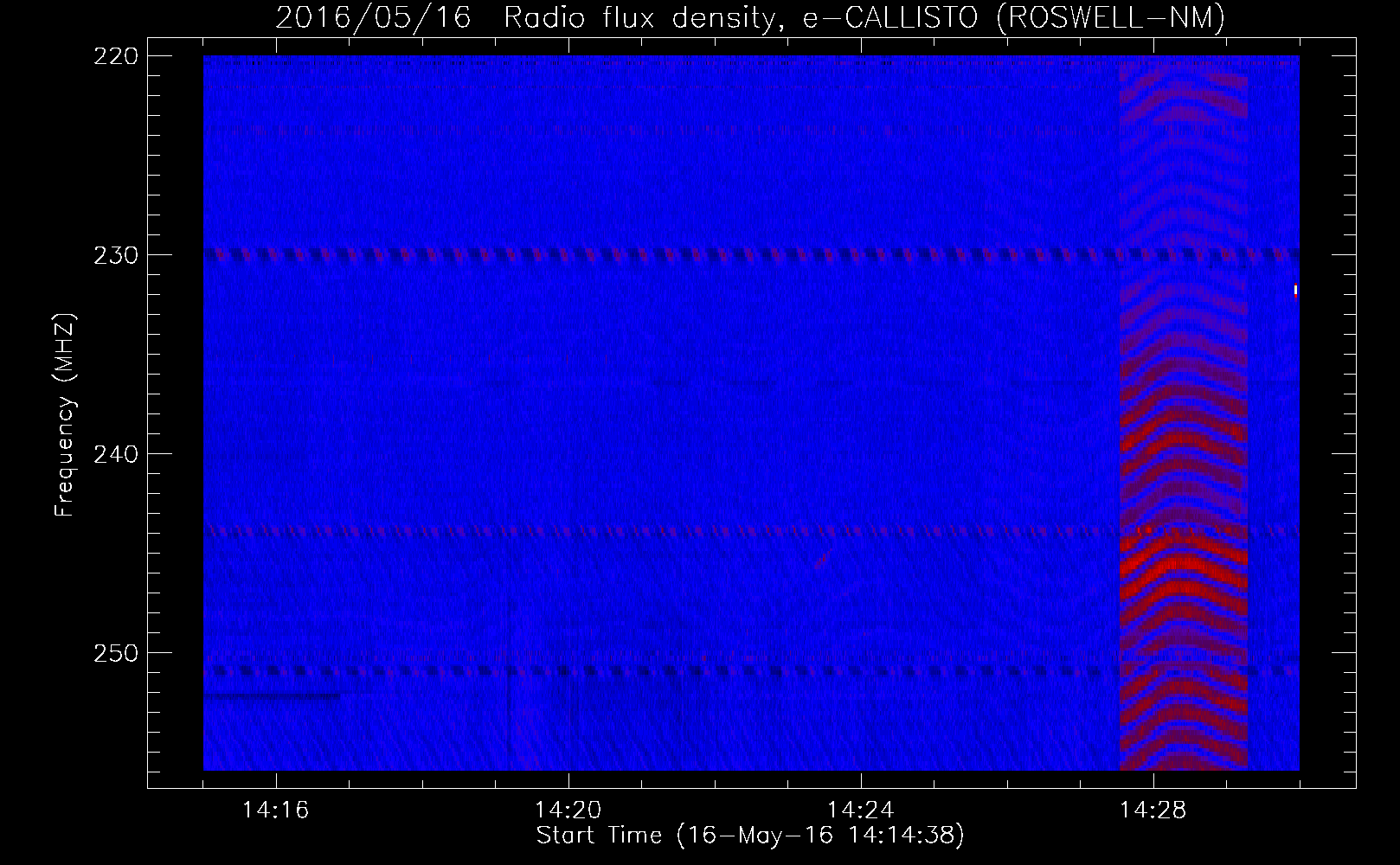This screenshot has width=1400, height=865.
Task: Click the 'Frequency (MHZ)' axis label
Action: (x=65, y=414)
